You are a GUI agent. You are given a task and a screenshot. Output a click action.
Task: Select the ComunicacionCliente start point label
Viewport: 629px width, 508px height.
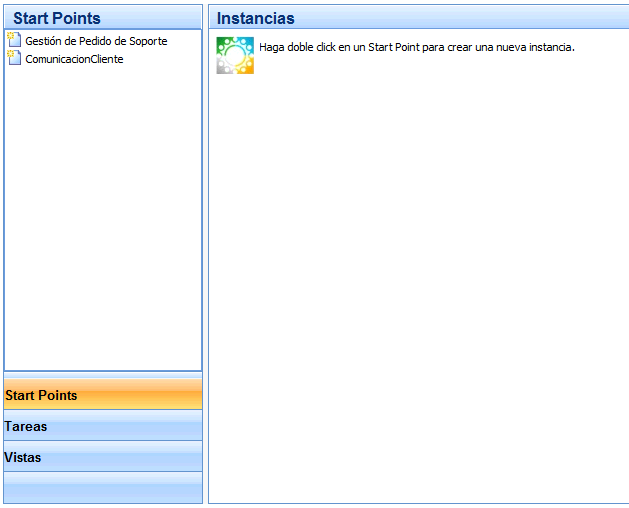click(74, 59)
